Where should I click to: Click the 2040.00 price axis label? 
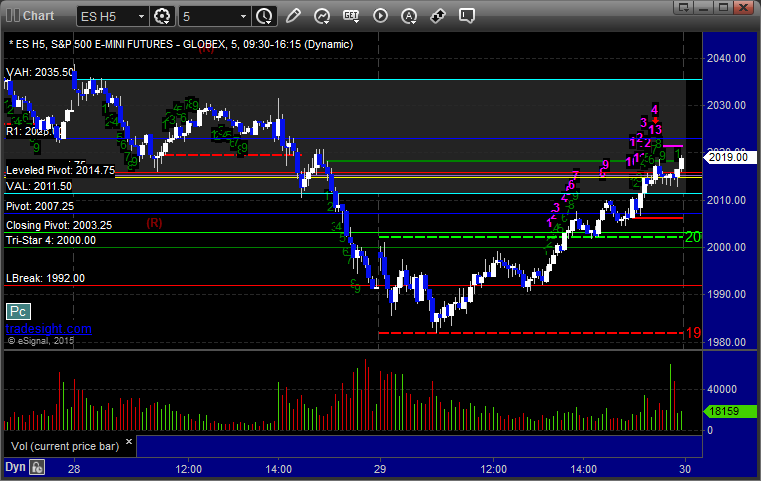click(726, 58)
